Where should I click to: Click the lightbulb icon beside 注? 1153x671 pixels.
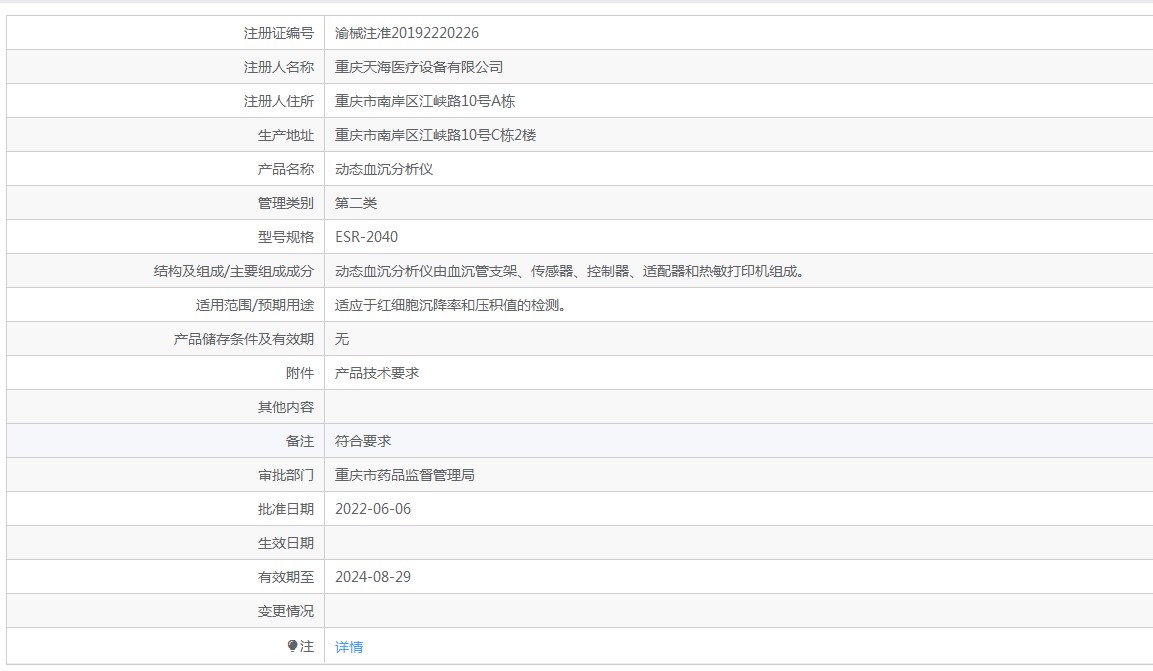tap(293, 646)
